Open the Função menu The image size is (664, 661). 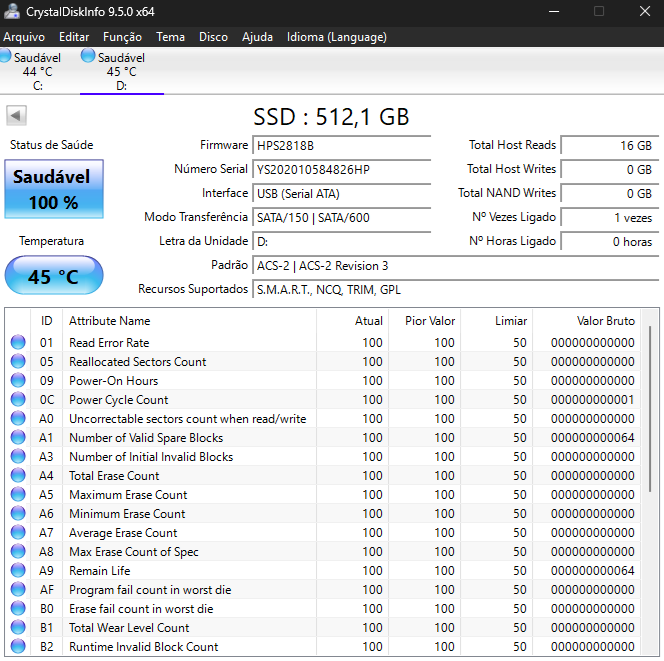tap(122, 37)
